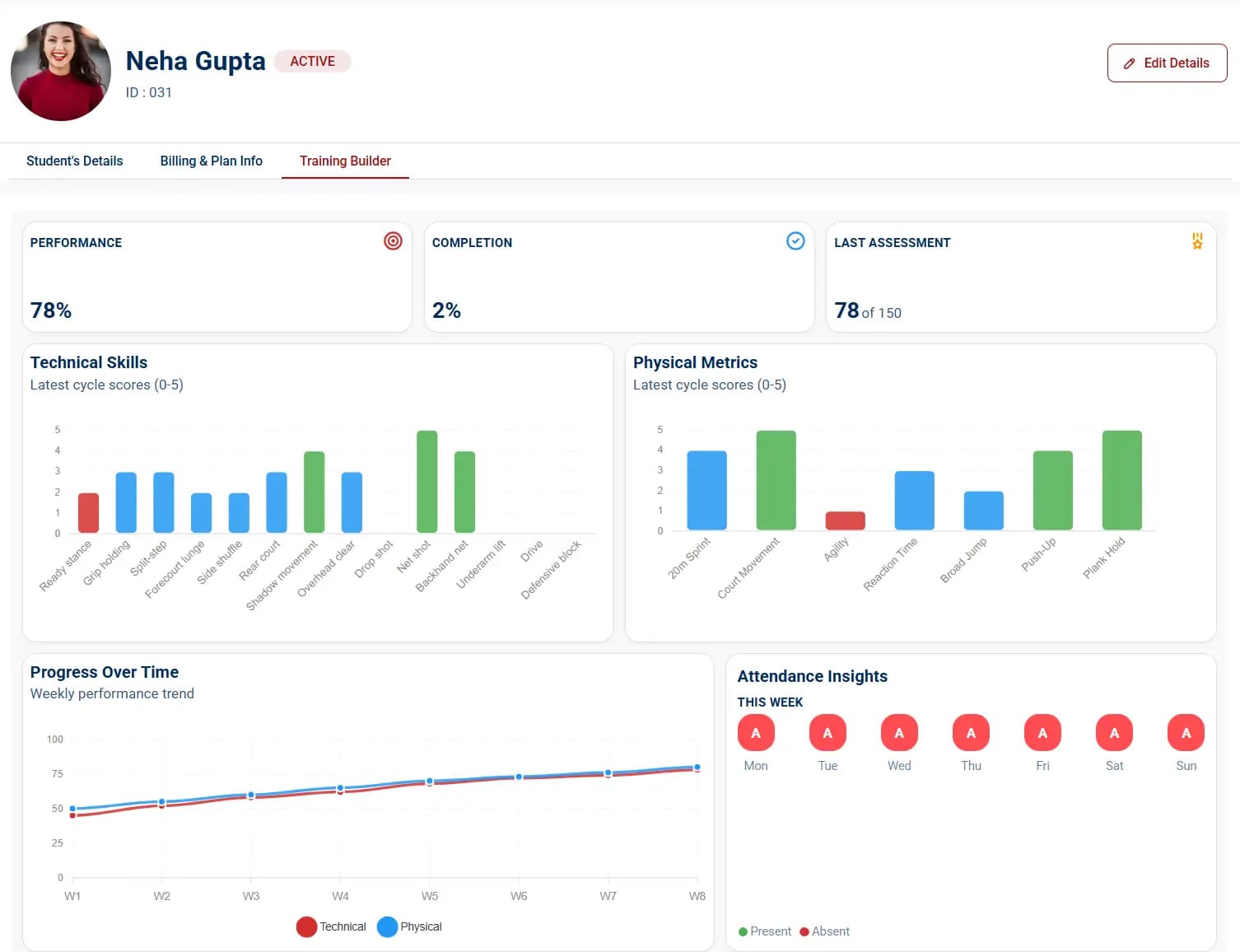Click the Technical Skills heading
The width and height of the screenshot is (1240, 952).
tap(89, 362)
